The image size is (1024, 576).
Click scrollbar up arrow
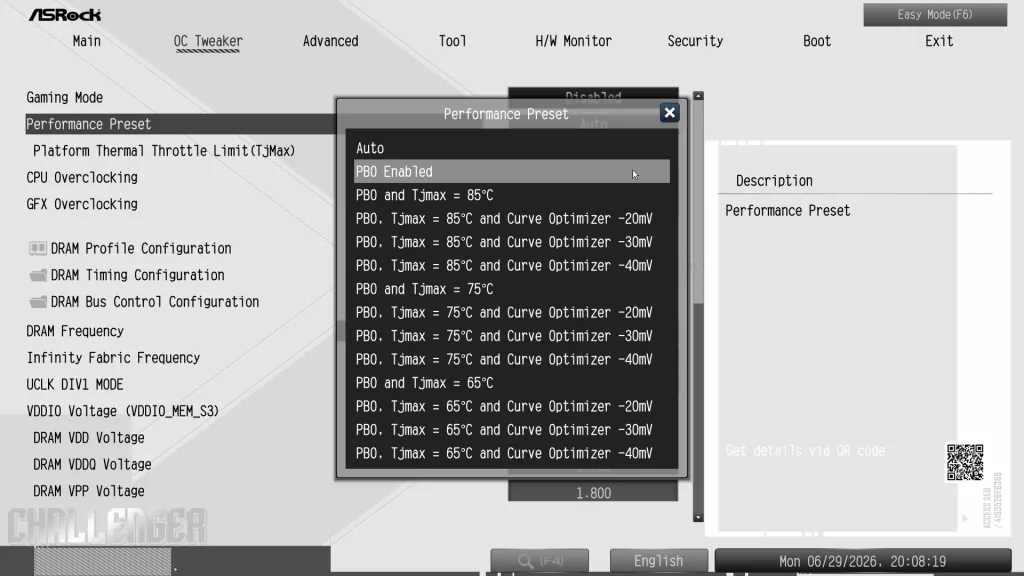point(698,96)
